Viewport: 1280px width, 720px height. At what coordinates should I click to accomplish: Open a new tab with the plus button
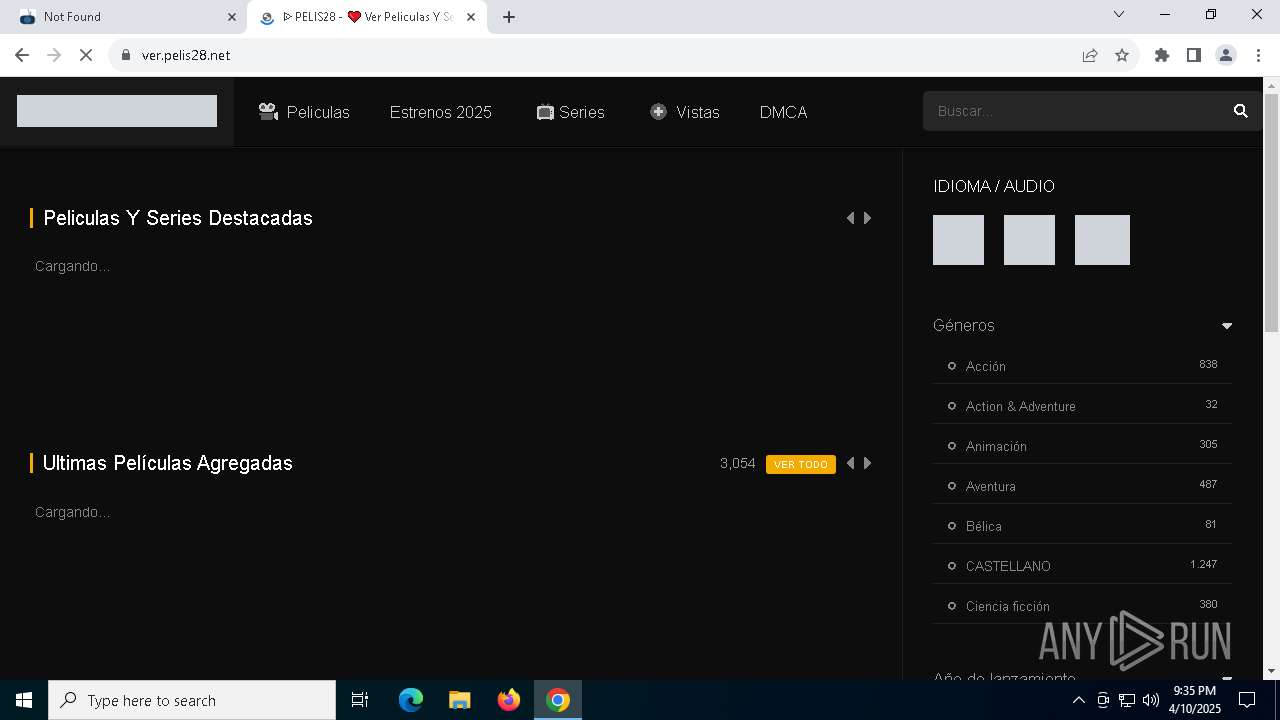(509, 17)
